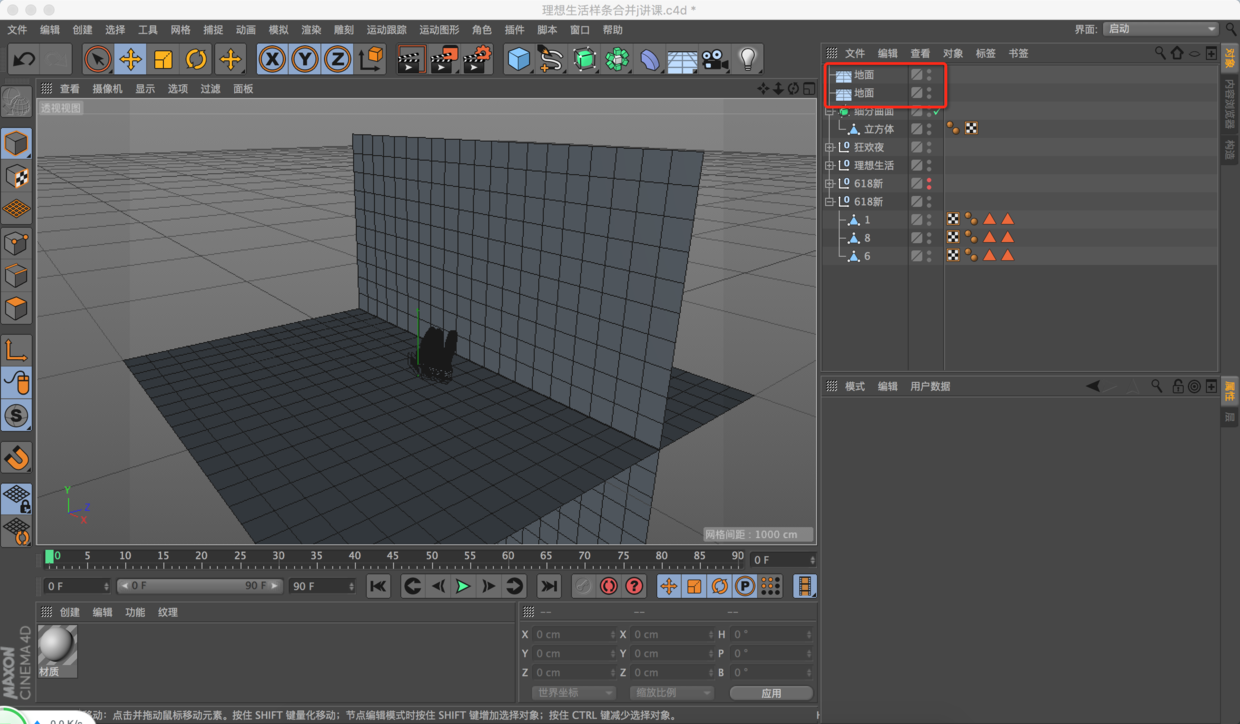Toggle visibility dots of 狂欢夜
Screen dimensions: 1240x724
(x=929, y=147)
